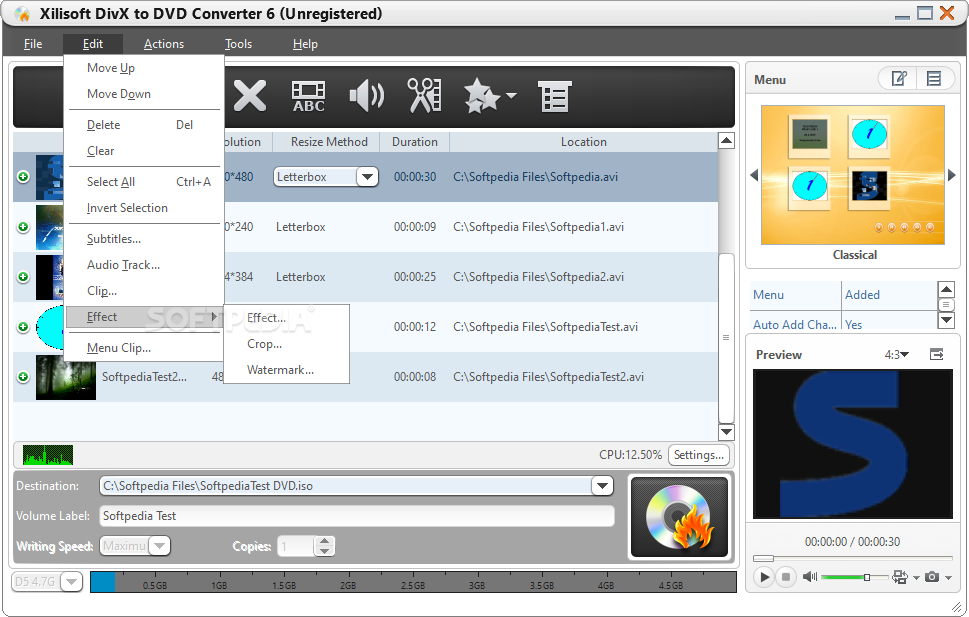This screenshot has width=969, height=617.
Task: Open the 4:3 aspect ratio dropdown
Action: (897, 354)
